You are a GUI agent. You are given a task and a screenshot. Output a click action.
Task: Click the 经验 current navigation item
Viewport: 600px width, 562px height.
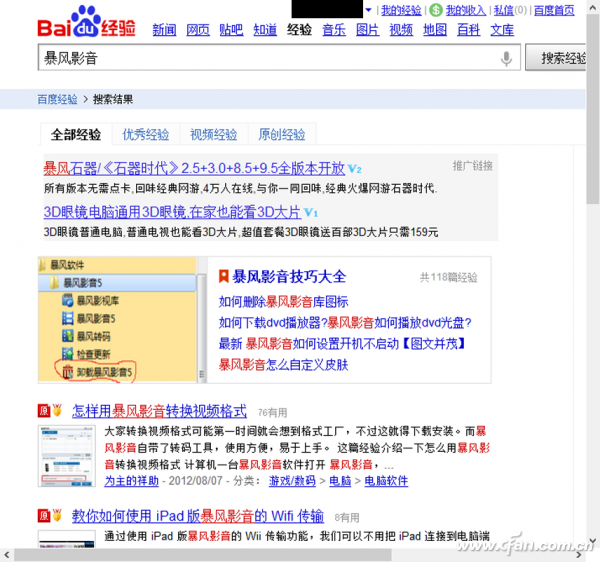click(299, 30)
